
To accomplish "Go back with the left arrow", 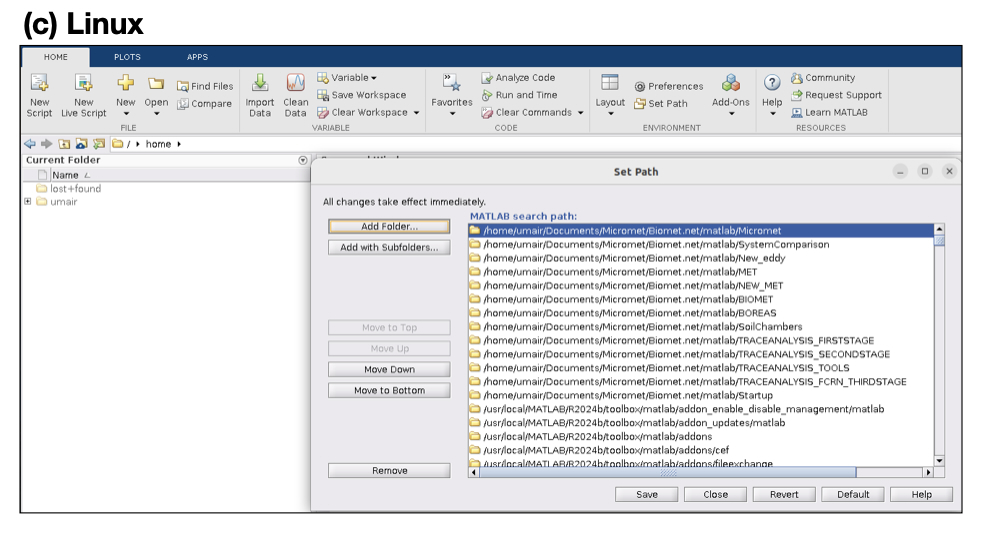I will coord(30,144).
